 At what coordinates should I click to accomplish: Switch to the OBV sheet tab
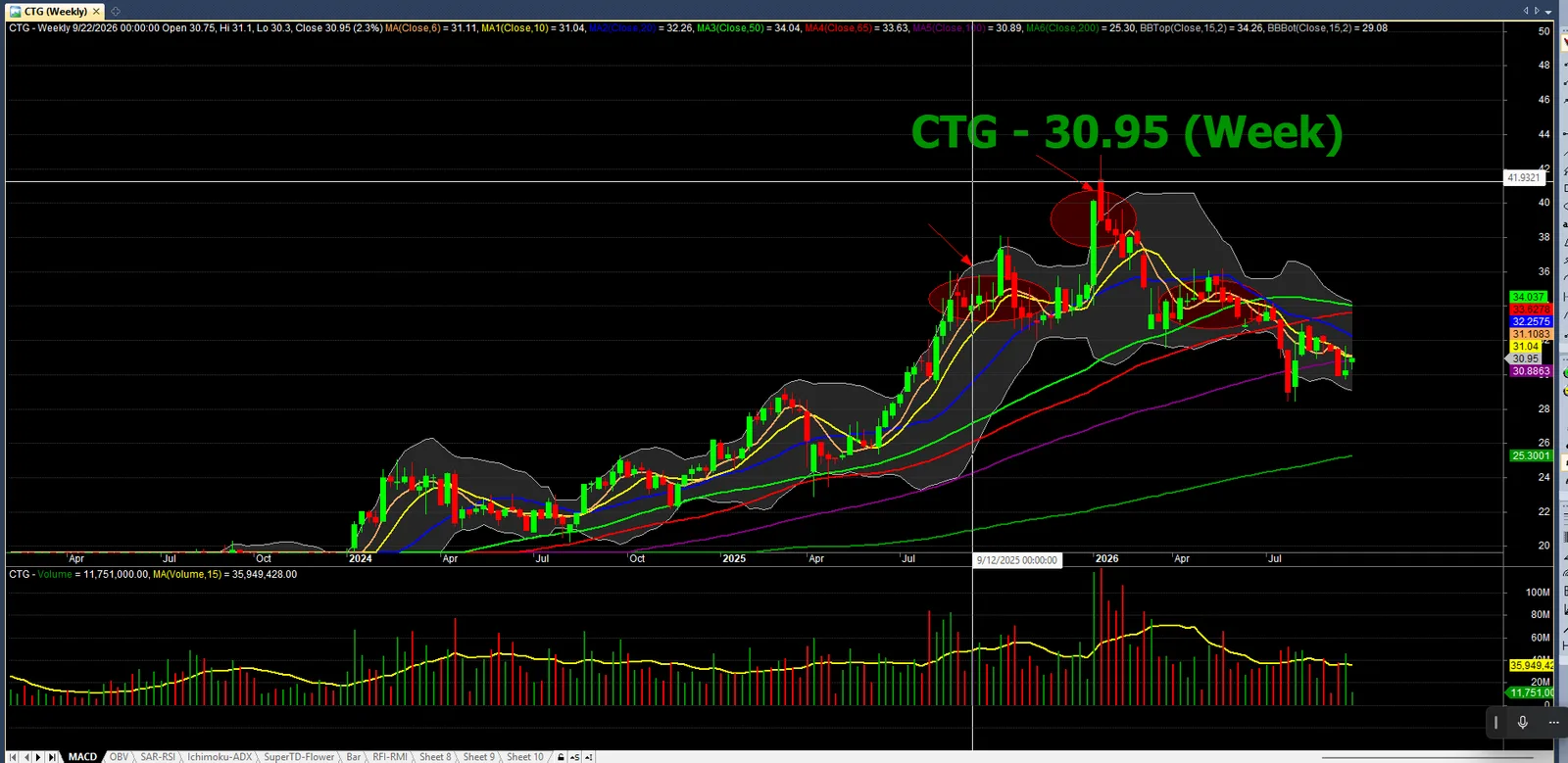pyautogui.click(x=119, y=757)
